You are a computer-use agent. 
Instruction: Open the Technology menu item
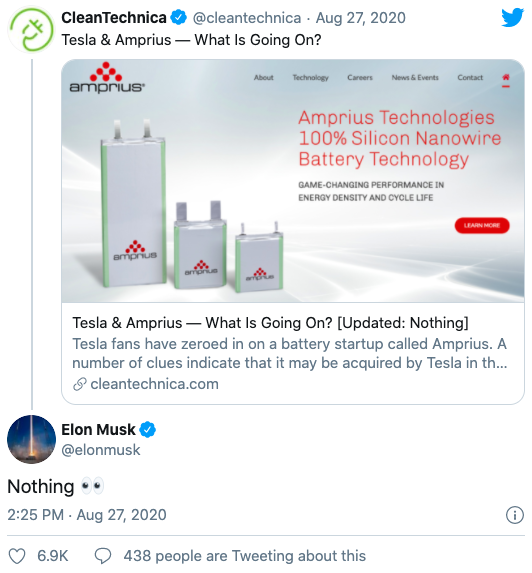tap(310, 77)
